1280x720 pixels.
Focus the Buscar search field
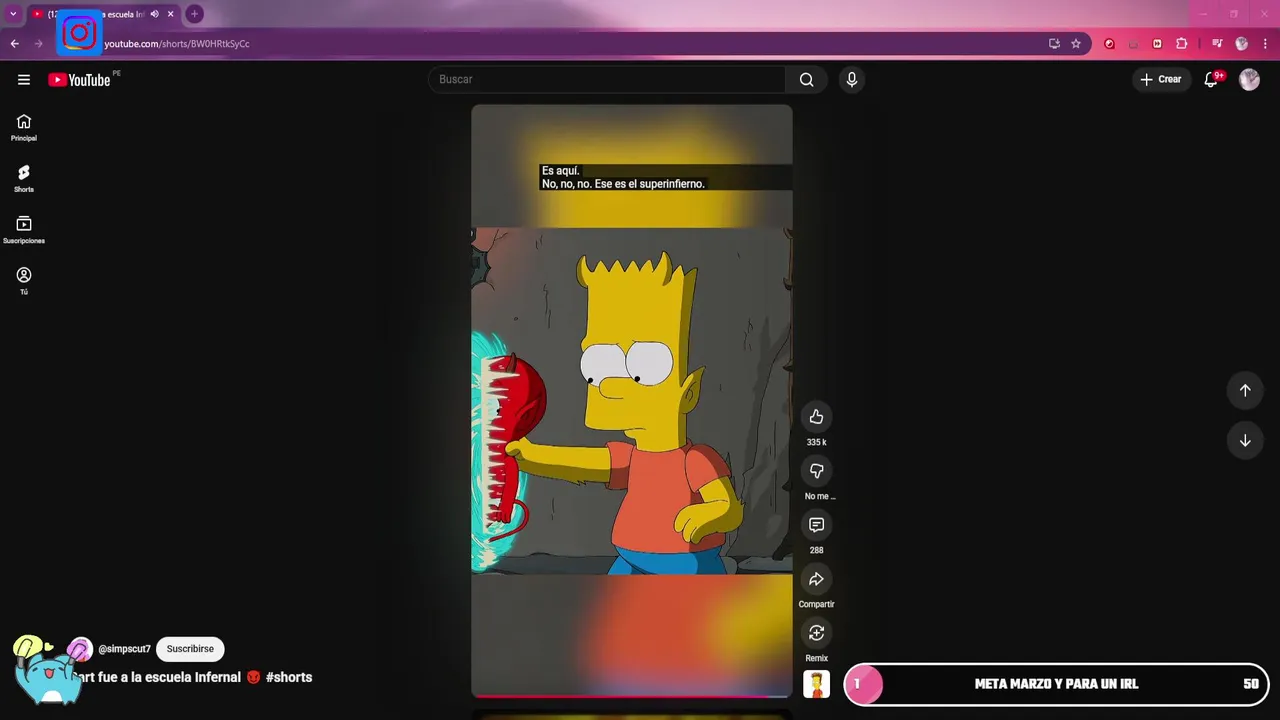point(608,79)
